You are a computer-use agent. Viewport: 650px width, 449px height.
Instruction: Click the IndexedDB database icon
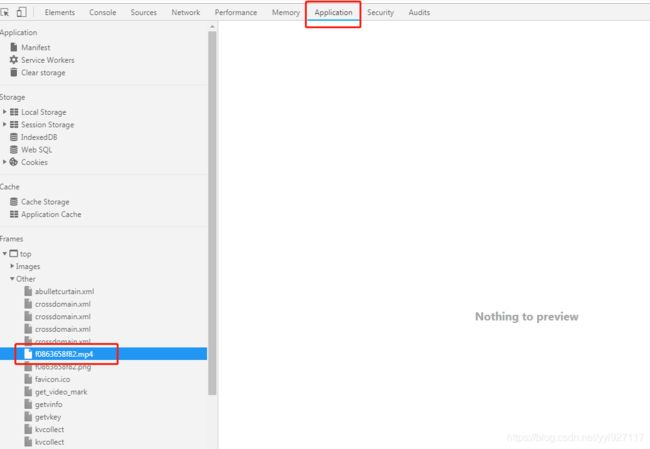pos(14,137)
